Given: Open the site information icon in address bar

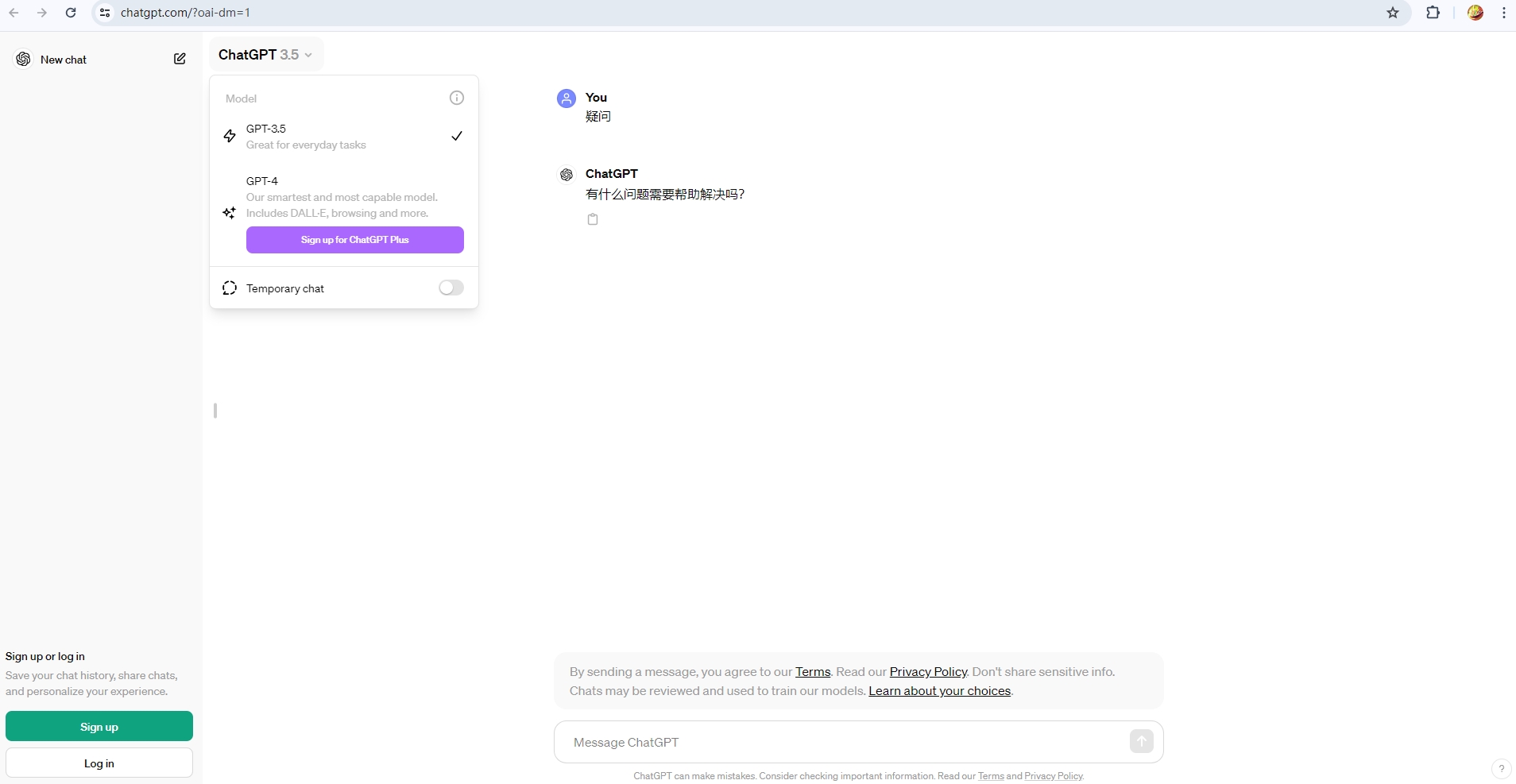Looking at the screenshot, I should [x=105, y=13].
